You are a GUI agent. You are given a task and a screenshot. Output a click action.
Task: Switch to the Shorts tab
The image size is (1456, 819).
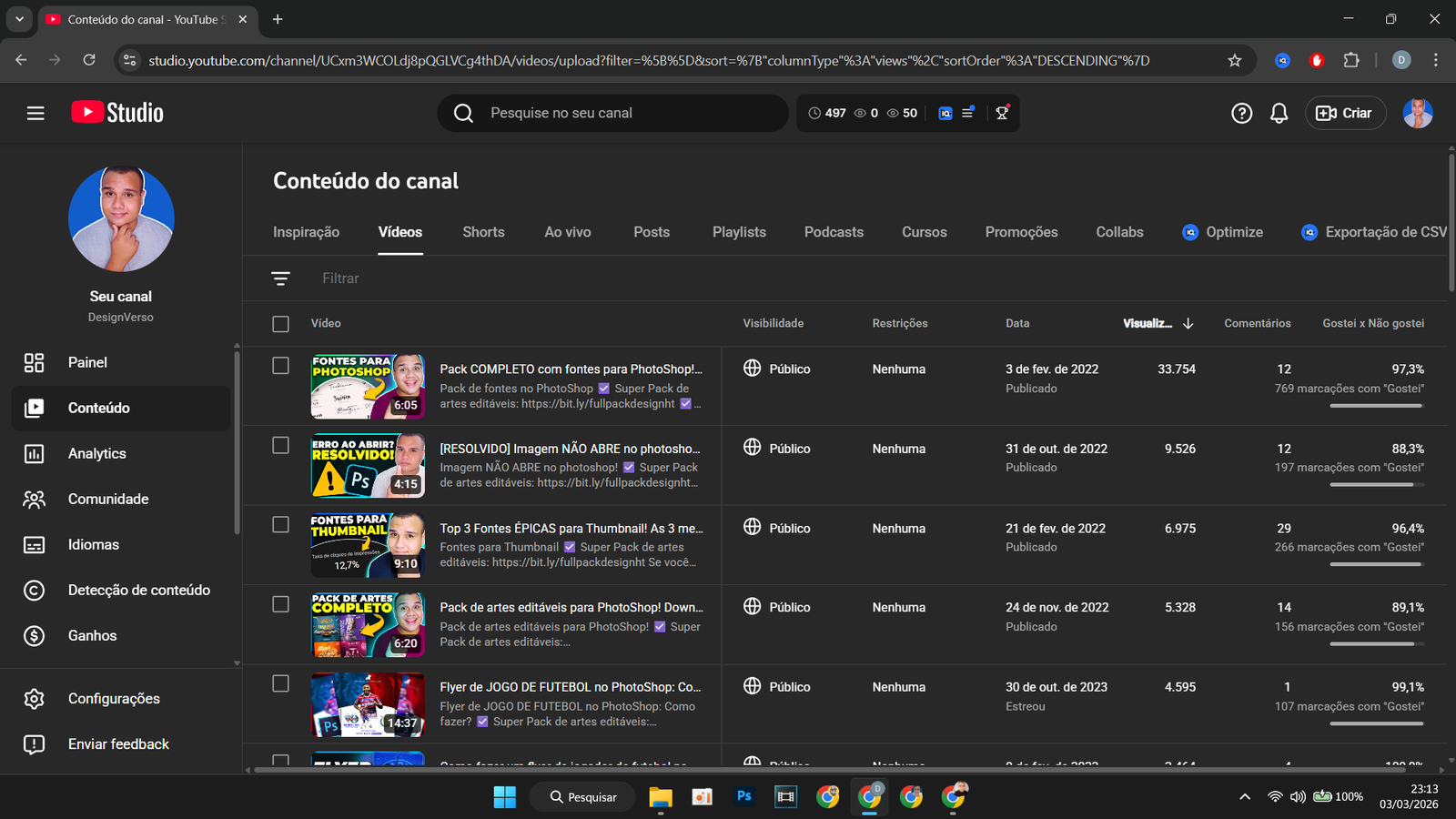point(483,232)
